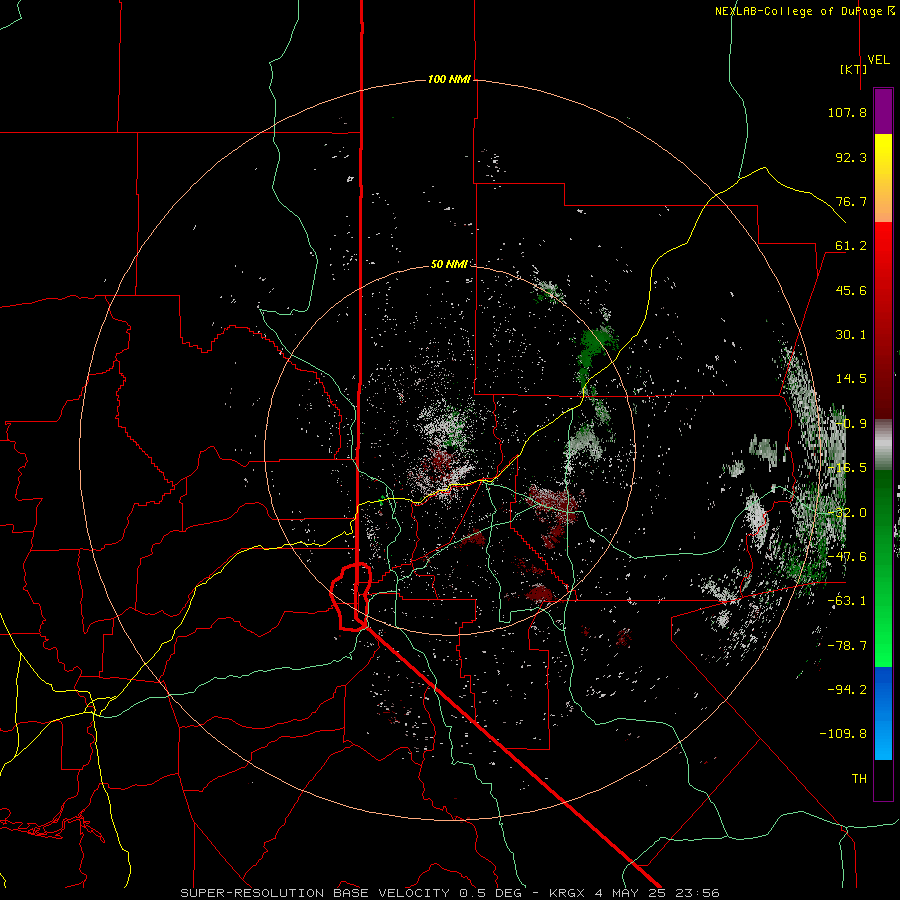Click the -78.7 velocity scale value
This screenshot has height=900, width=900.
click(847, 646)
